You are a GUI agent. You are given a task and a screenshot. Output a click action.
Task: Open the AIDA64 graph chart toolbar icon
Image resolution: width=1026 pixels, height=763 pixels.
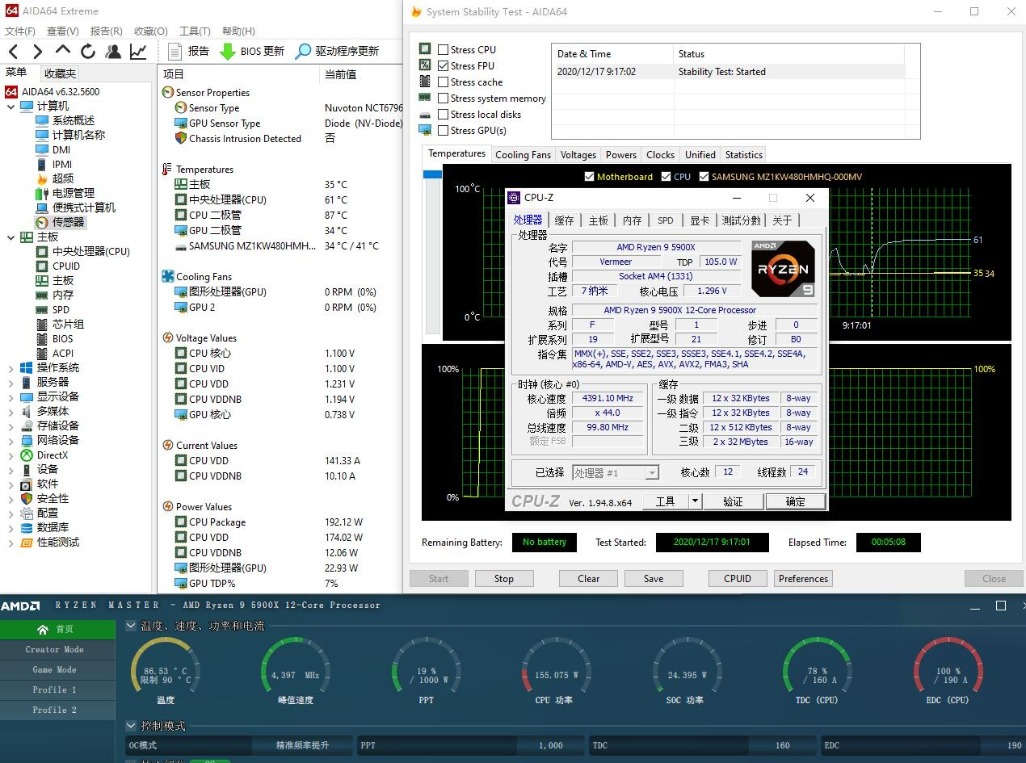[x=137, y=51]
